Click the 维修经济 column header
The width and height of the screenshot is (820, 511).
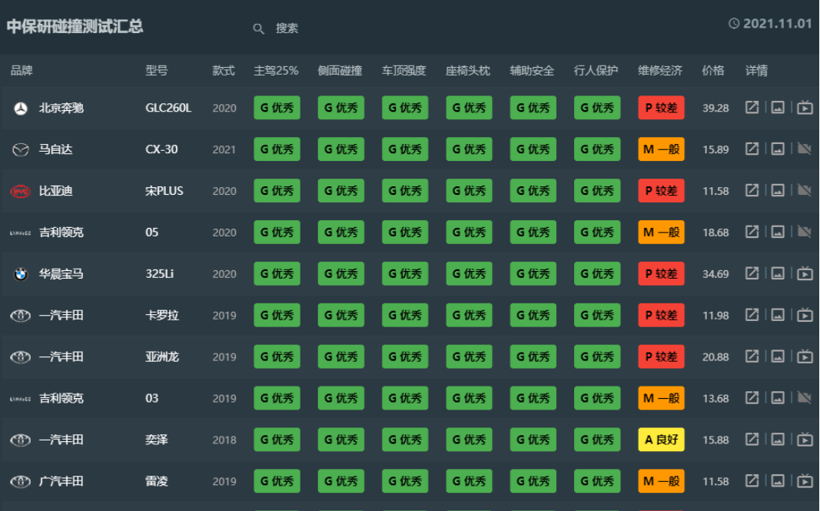pos(660,71)
